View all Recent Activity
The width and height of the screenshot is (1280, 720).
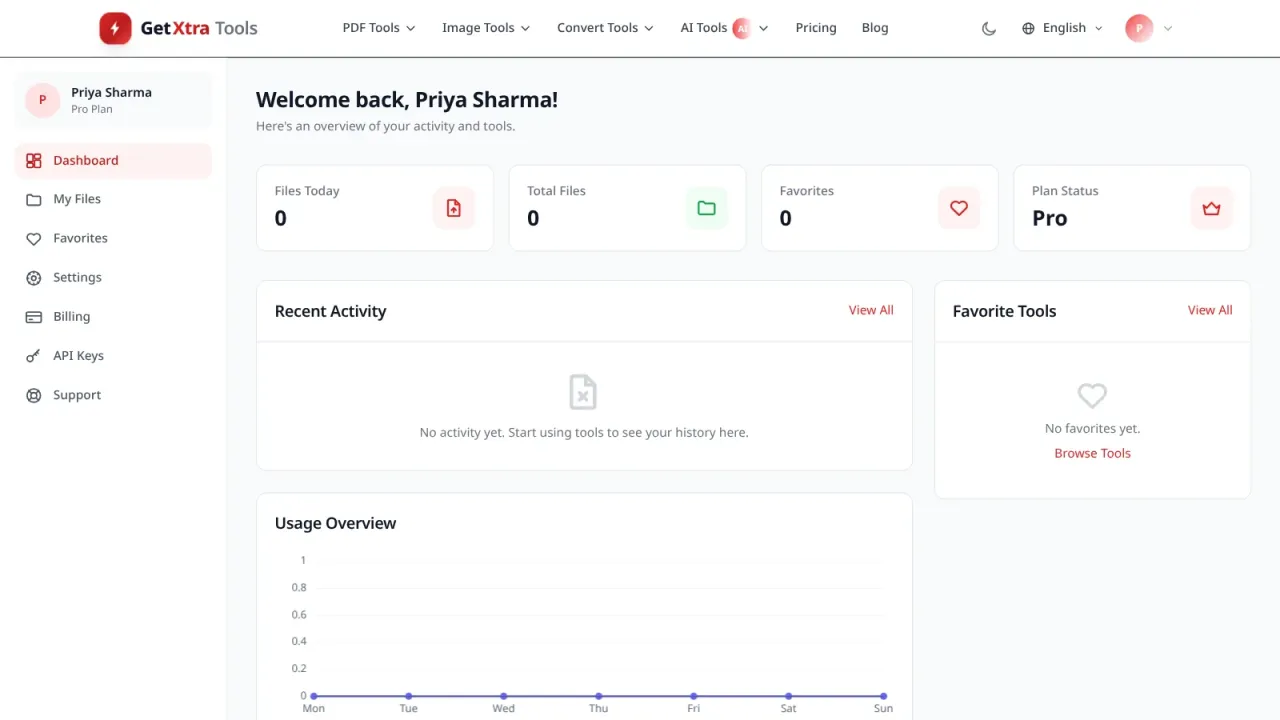click(871, 310)
